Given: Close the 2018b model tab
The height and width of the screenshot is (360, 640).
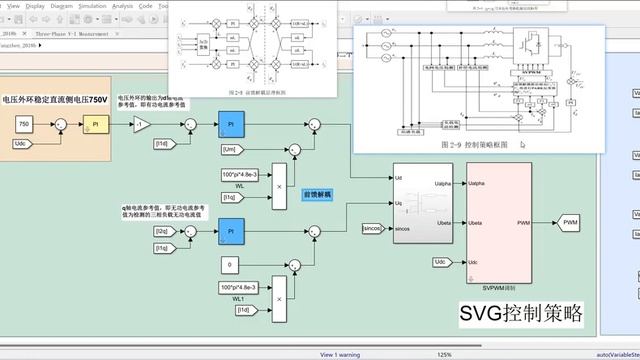Looking at the screenshot, I should [24, 33].
